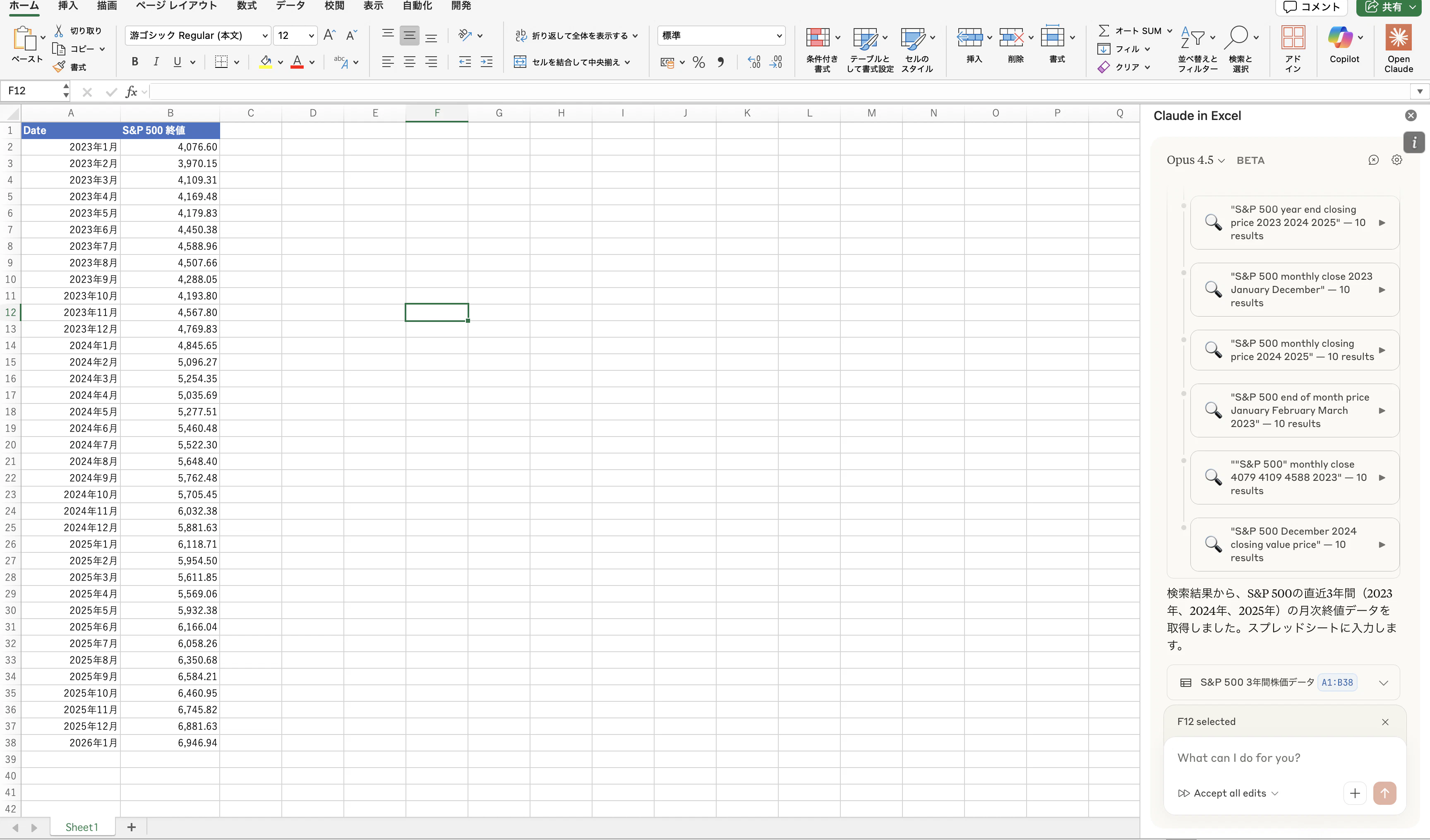Click the Copilot icon in ribbon
The height and width of the screenshot is (840, 1430).
pos(1340,38)
